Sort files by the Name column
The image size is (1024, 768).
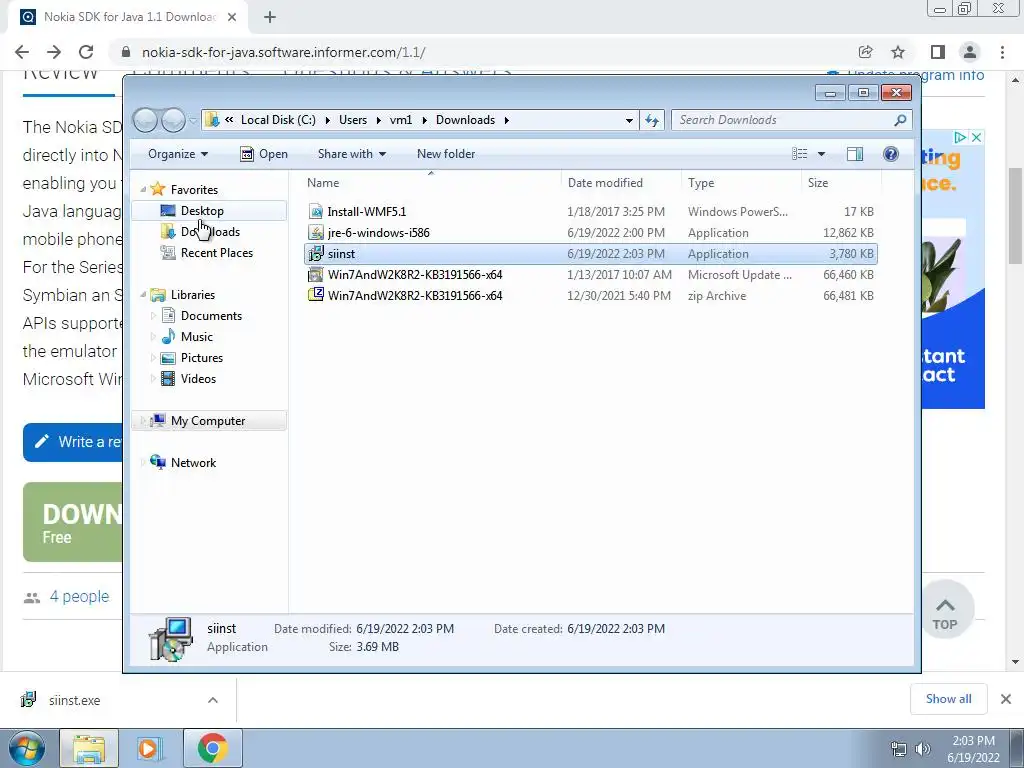[431, 183]
